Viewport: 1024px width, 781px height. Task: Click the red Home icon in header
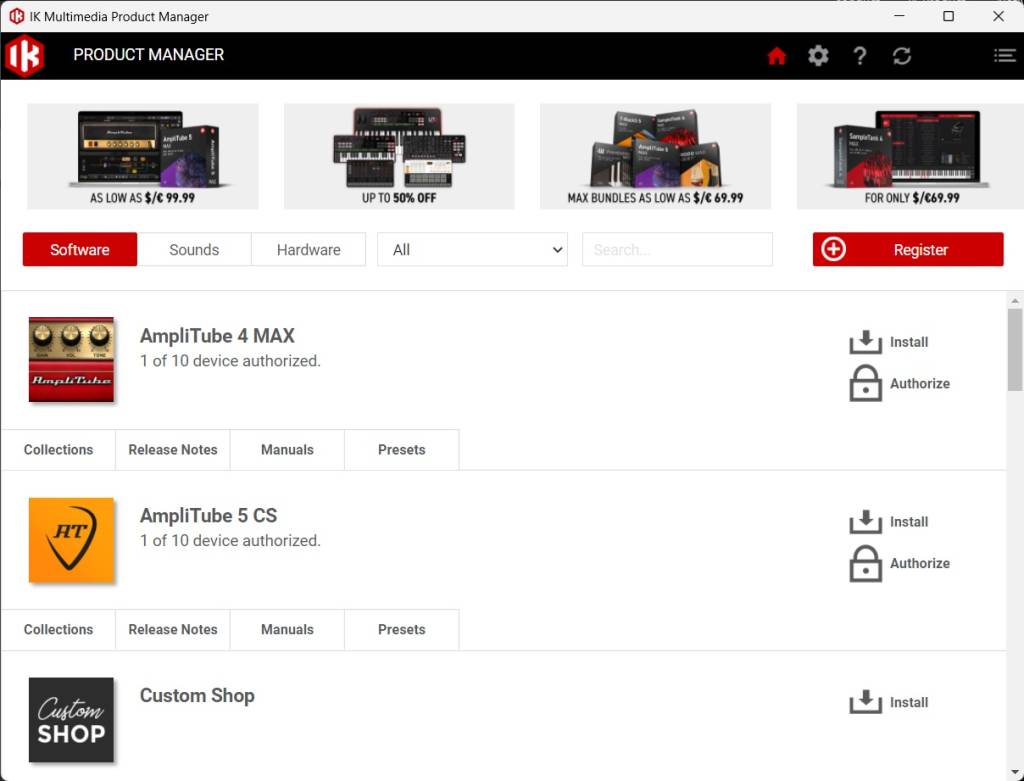click(x=777, y=56)
